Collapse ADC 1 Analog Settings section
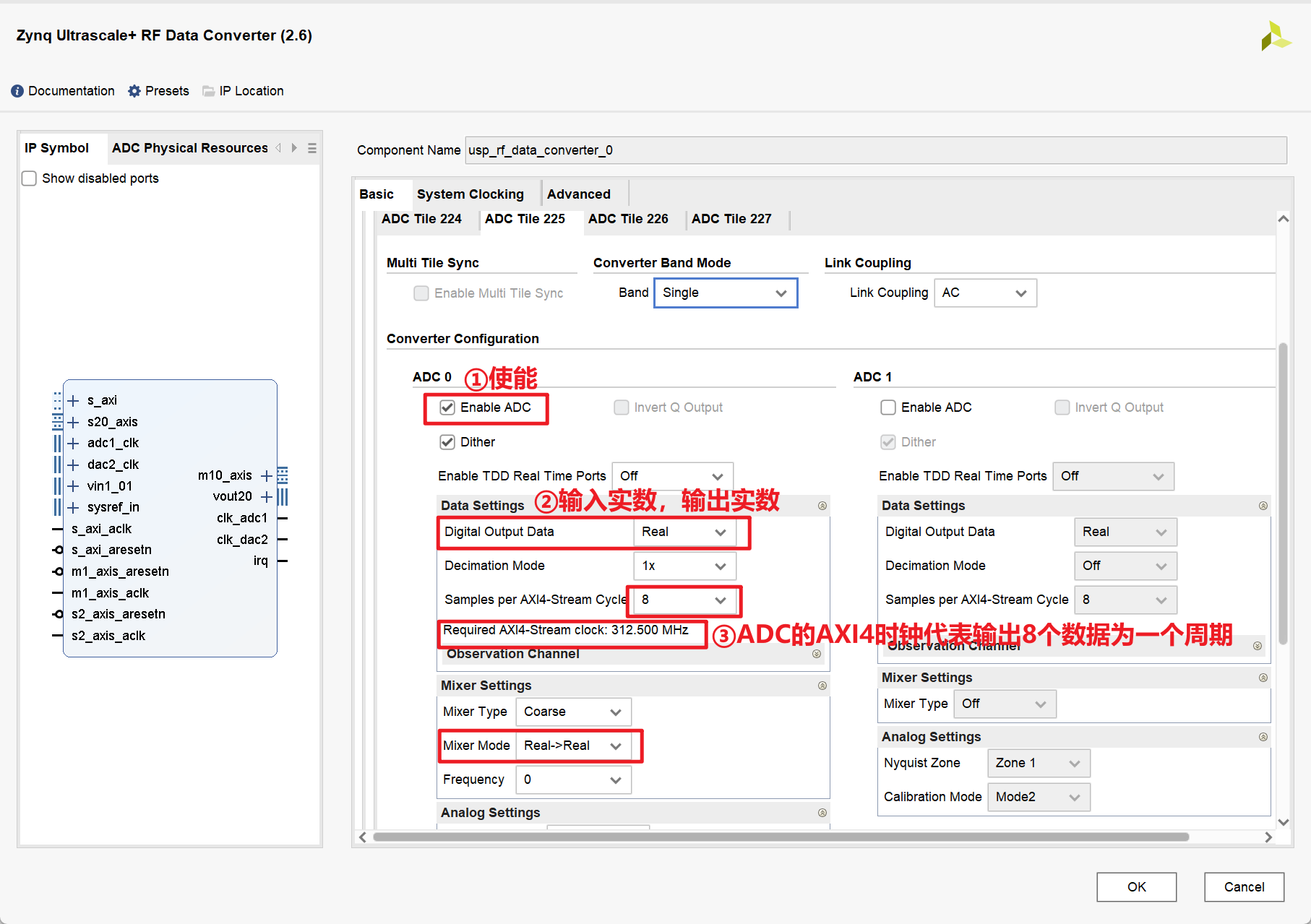This screenshot has height=924, width=1311. (x=1263, y=737)
